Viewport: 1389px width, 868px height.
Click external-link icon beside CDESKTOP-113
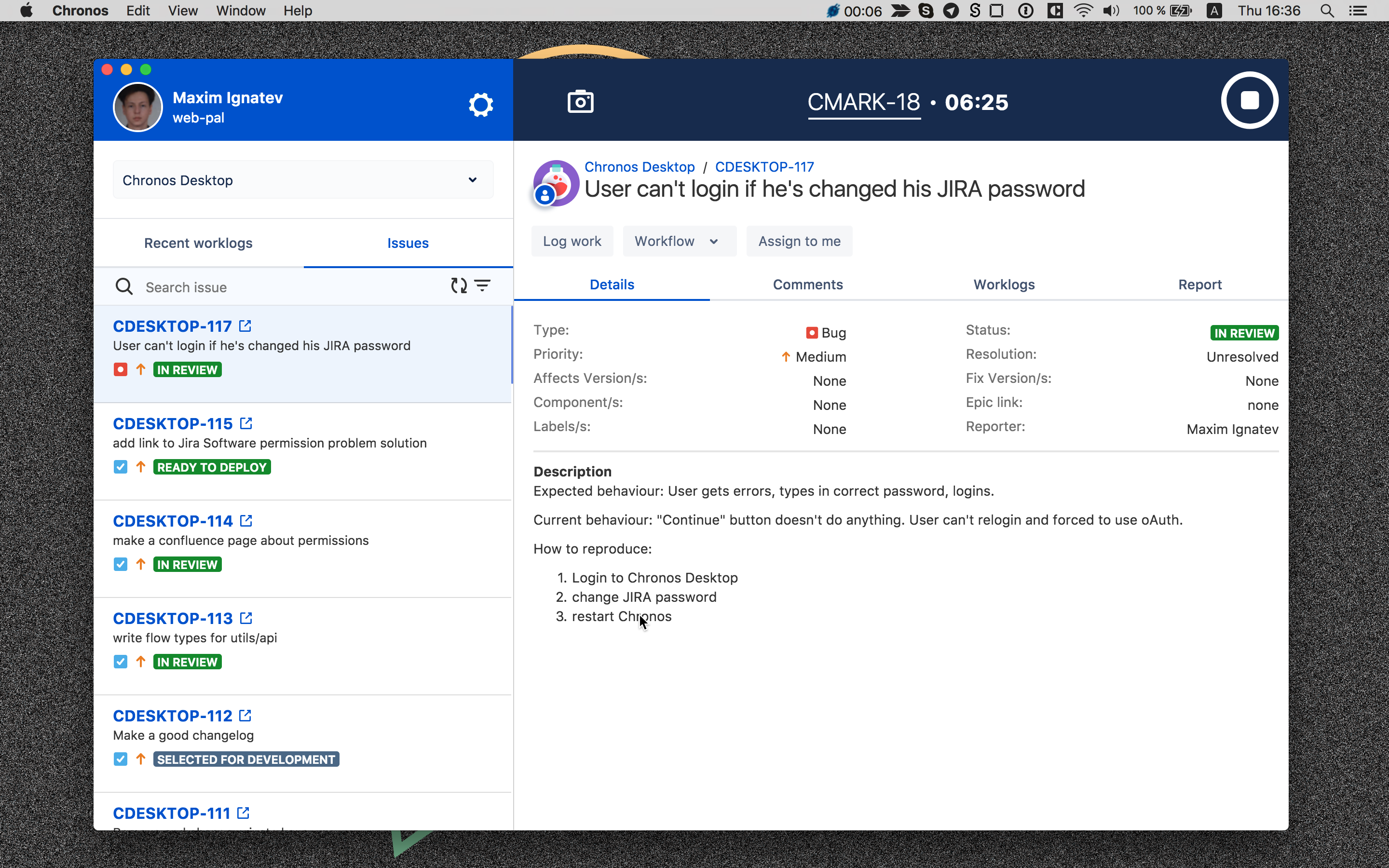(246, 618)
